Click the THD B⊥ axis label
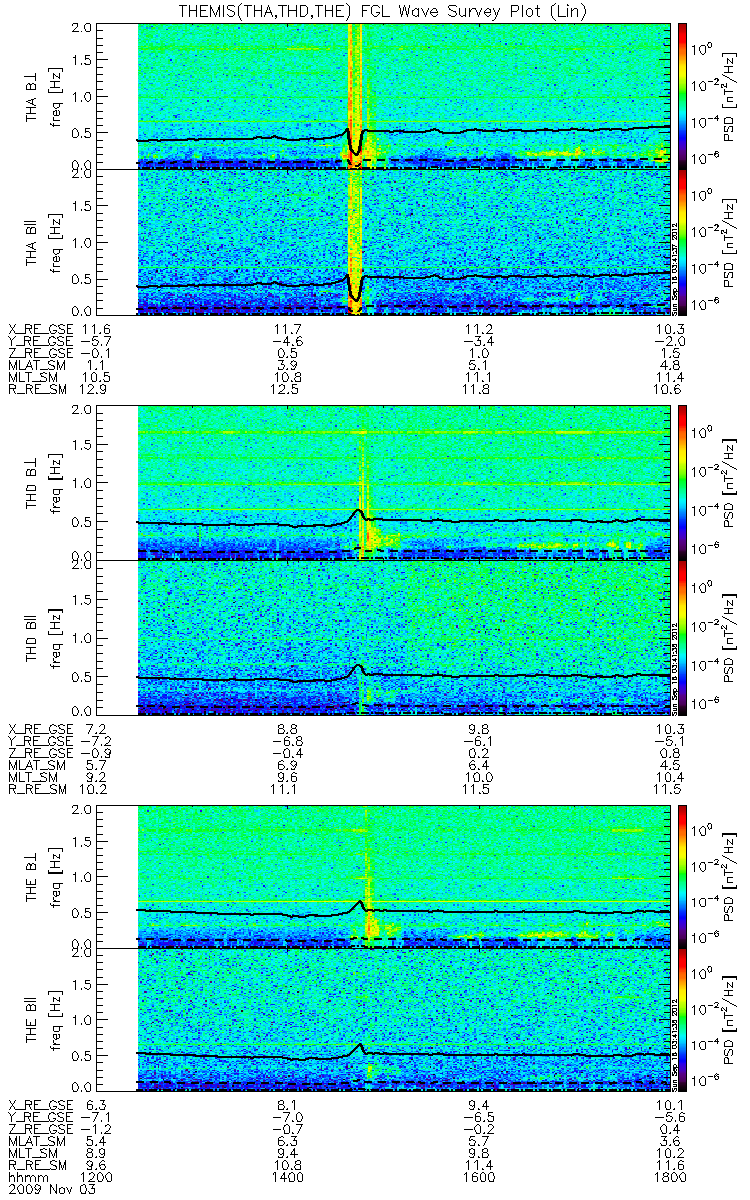 33,485
